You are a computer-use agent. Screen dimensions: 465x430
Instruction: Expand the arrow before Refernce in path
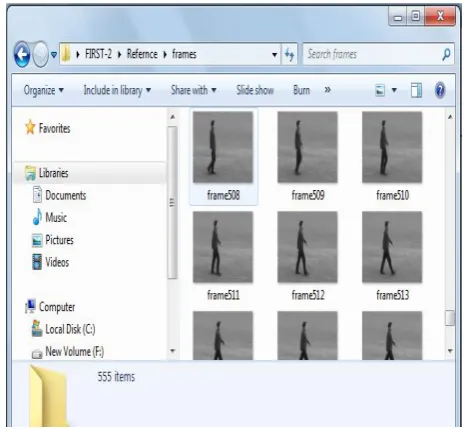[x=119, y=54]
